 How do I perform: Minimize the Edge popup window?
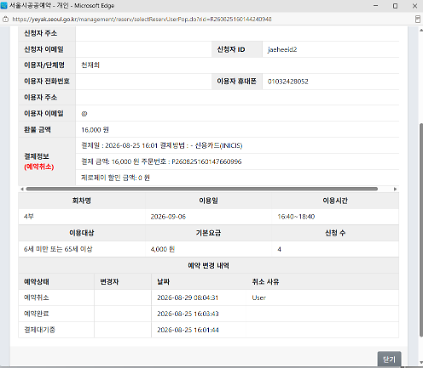coord(376,6)
